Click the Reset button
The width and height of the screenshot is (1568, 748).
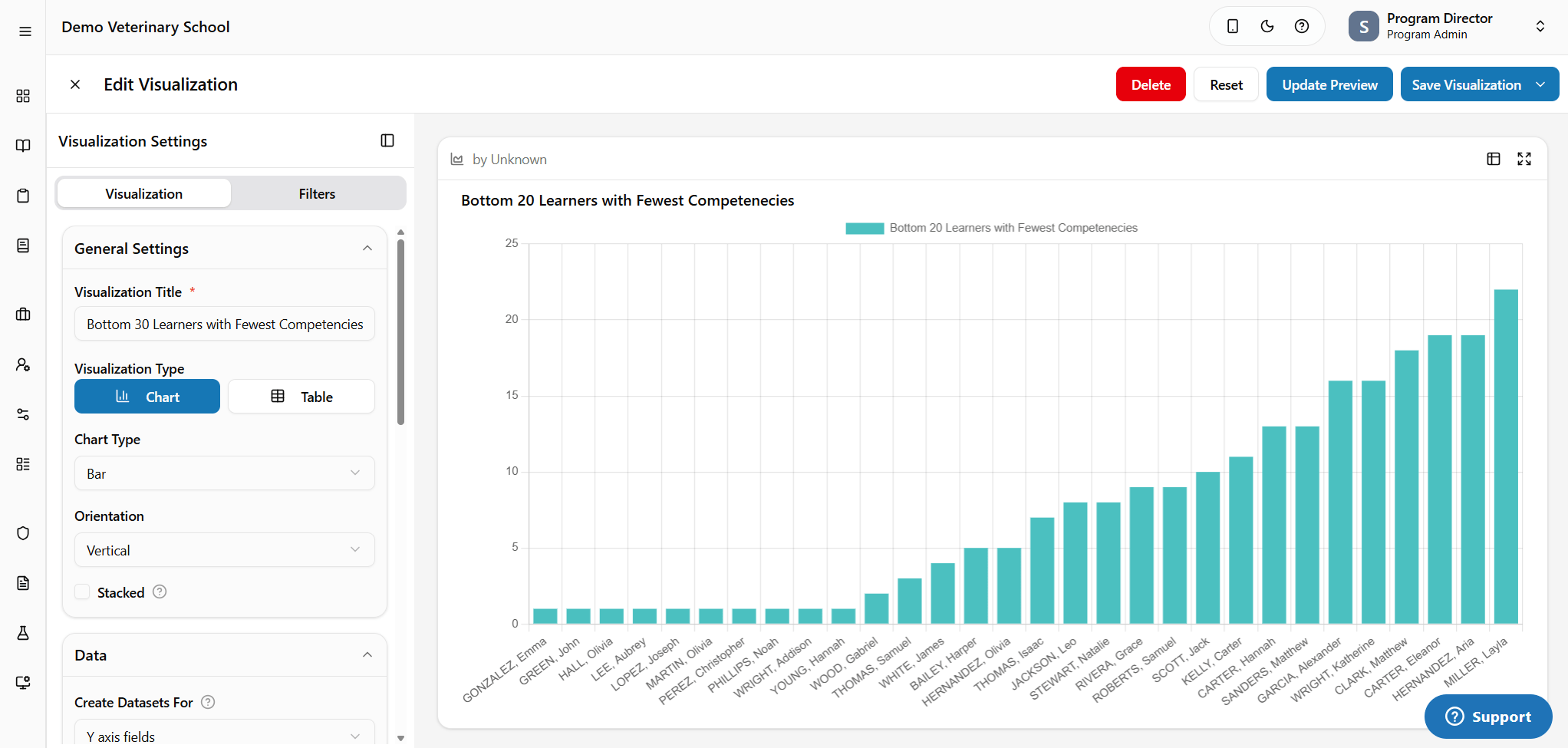tap(1226, 84)
